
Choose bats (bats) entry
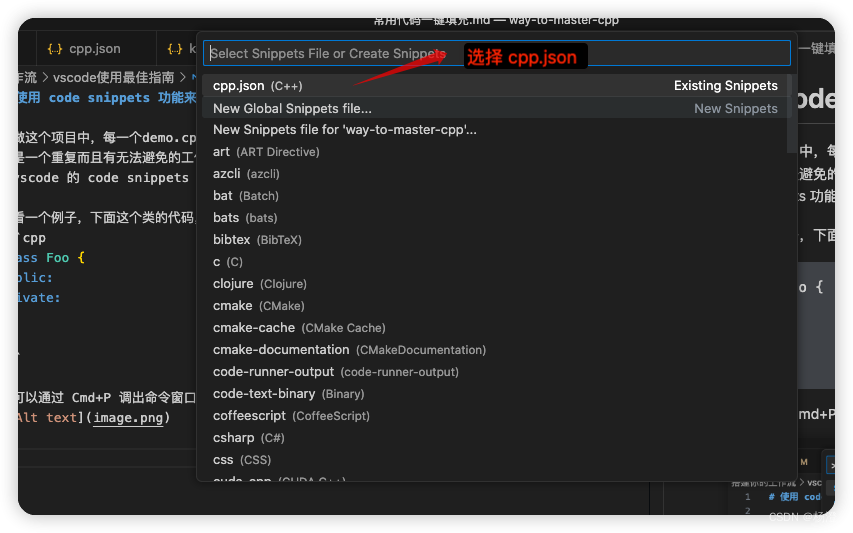tap(494, 218)
